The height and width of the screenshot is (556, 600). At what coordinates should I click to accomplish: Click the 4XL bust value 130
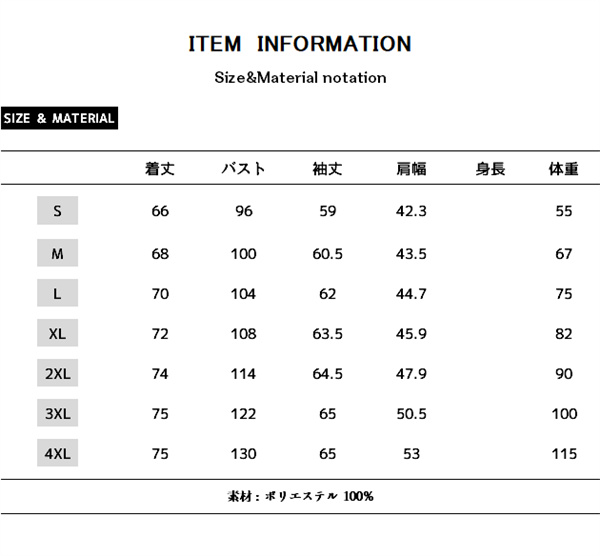(243, 454)
